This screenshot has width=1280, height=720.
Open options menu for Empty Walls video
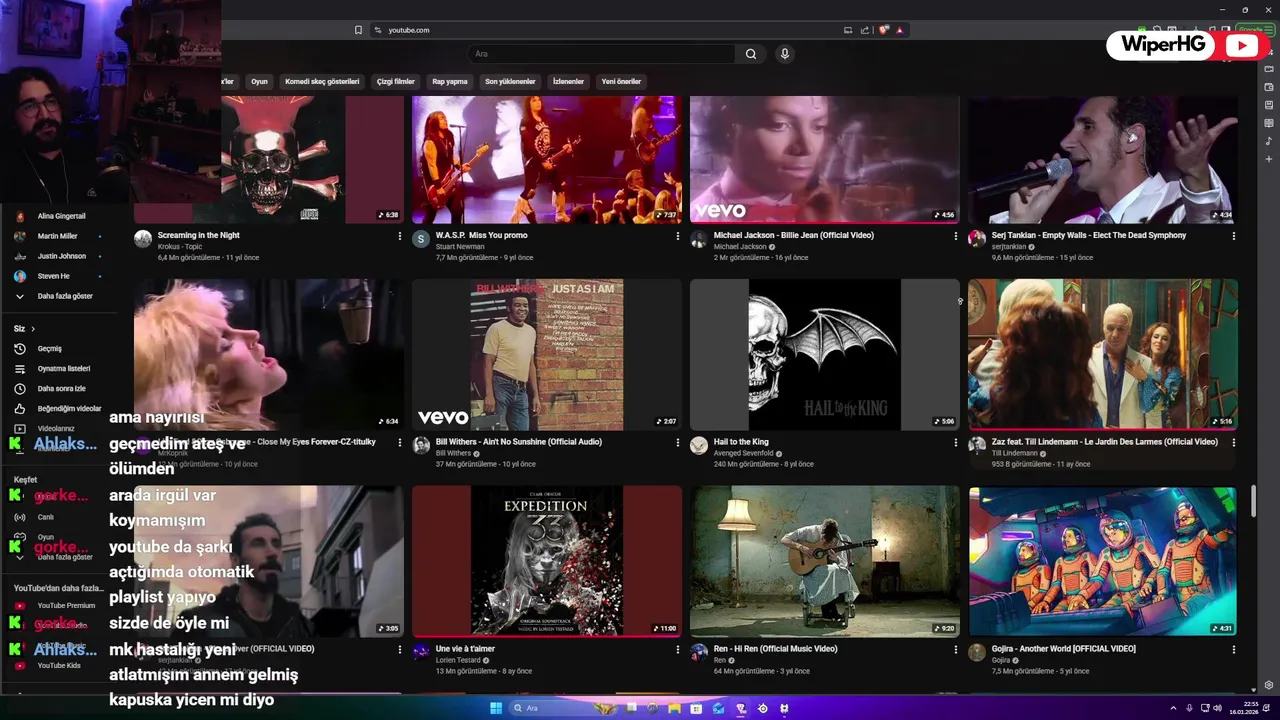click(1233, 237)
